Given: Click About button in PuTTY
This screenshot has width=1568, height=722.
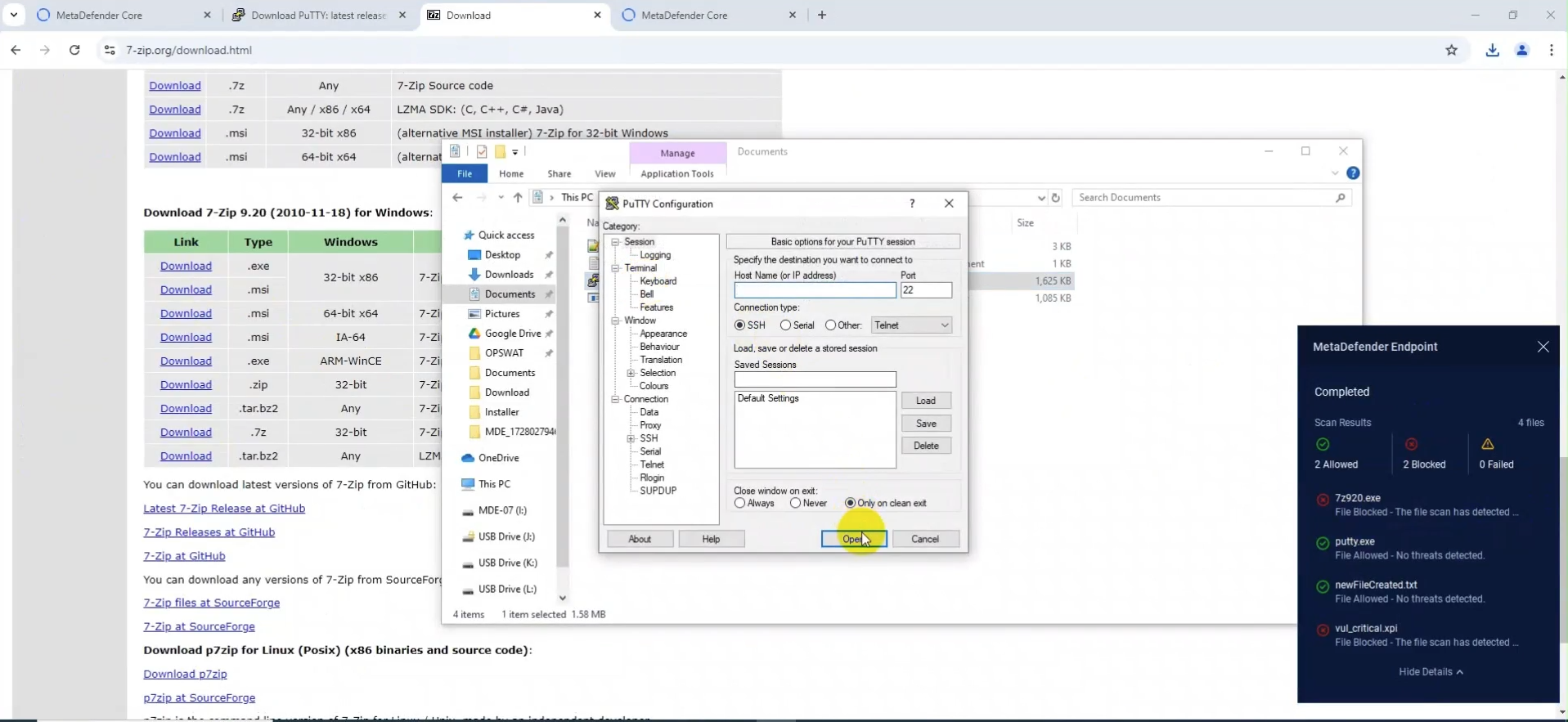Looking at the screenshot, I should tap(640, 539).
